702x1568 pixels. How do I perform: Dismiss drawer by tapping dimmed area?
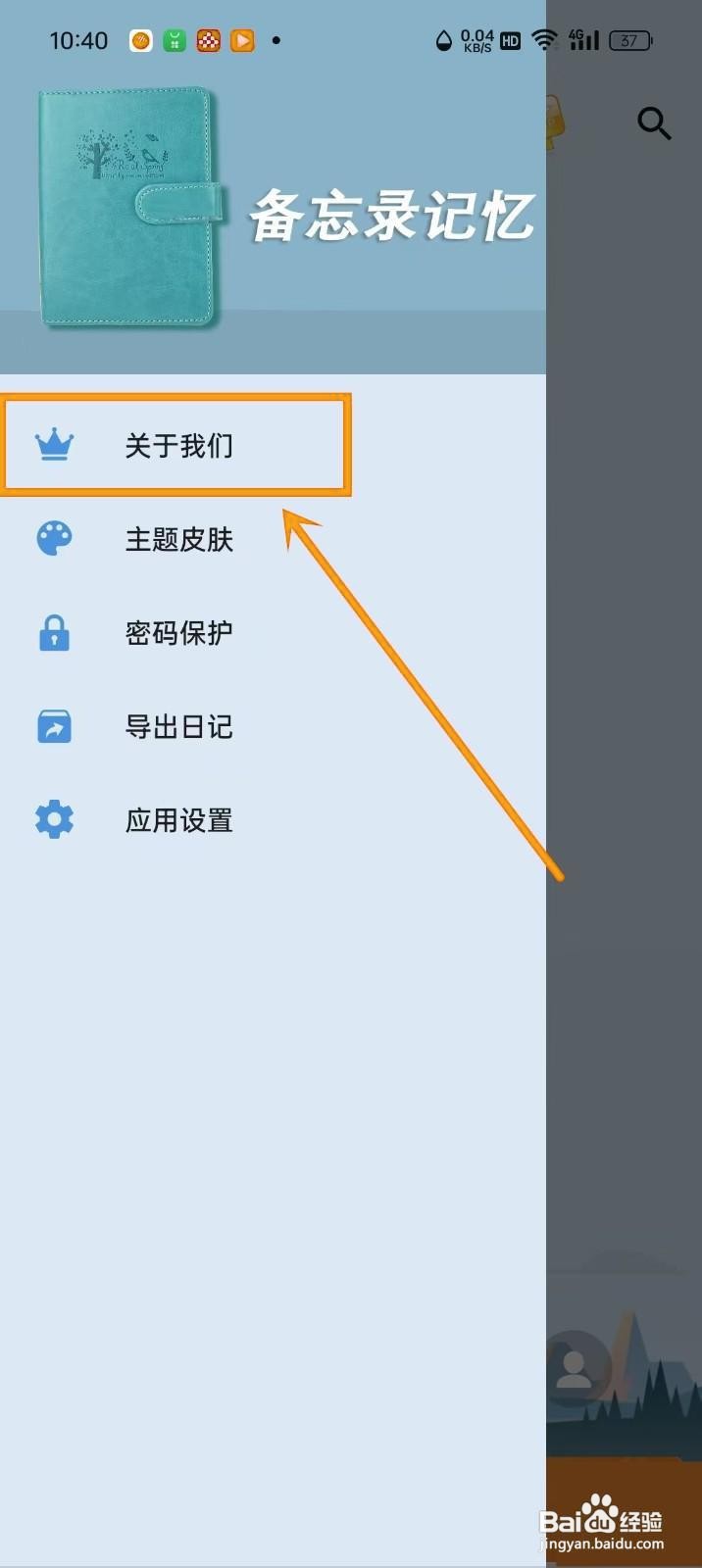[x=624, y=784]
